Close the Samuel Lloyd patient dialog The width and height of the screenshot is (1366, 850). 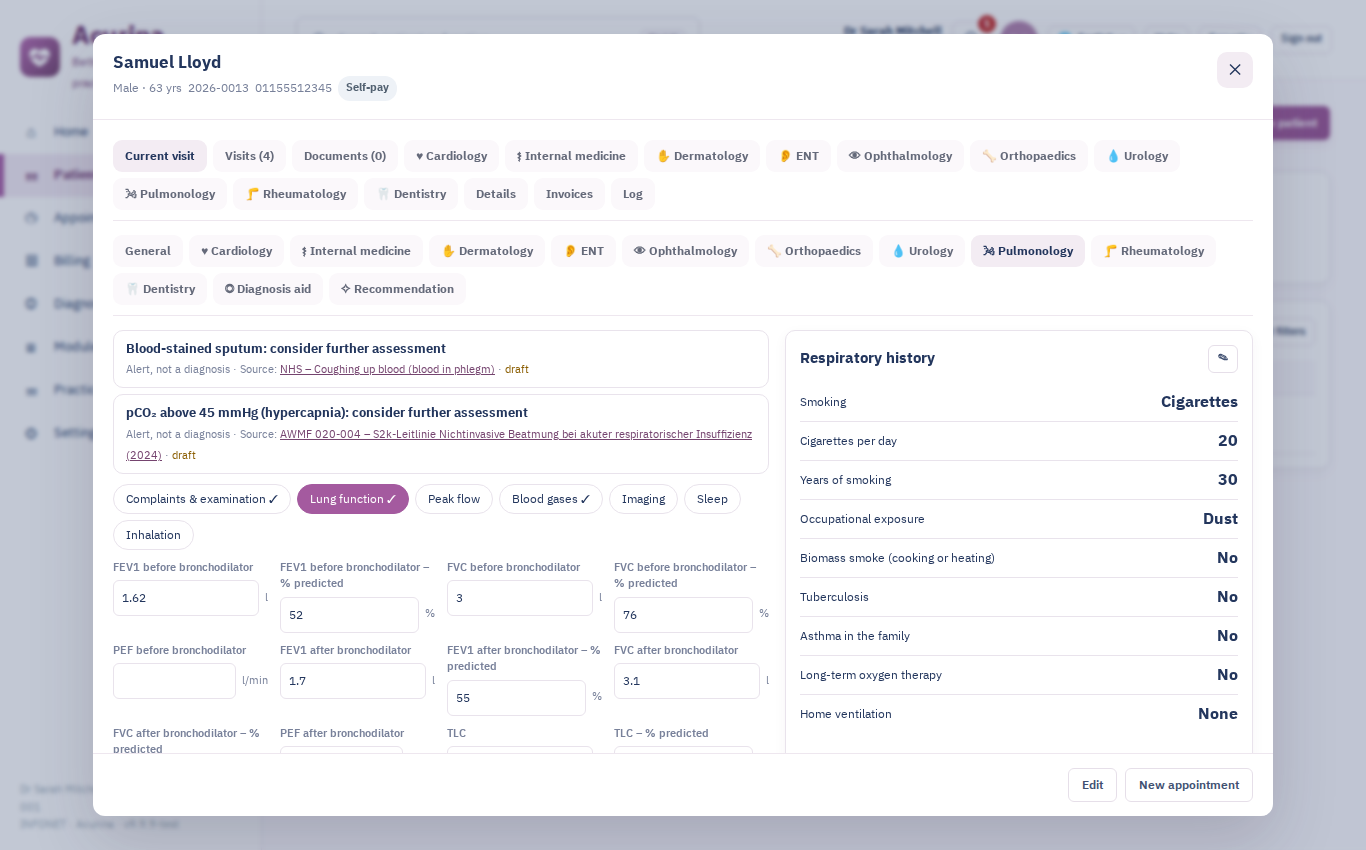click(1235, 70)
